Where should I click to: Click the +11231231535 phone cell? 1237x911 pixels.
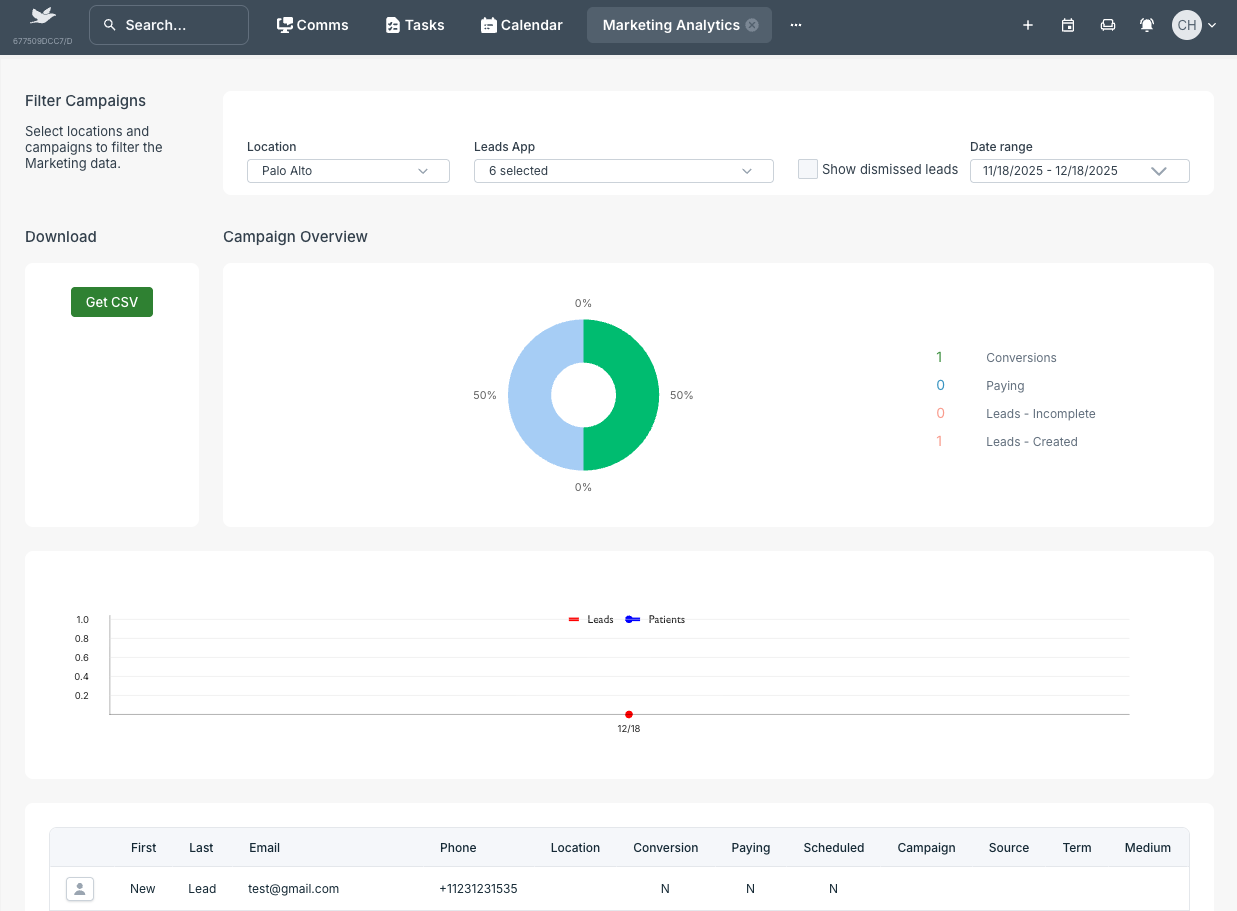(478, 889)
